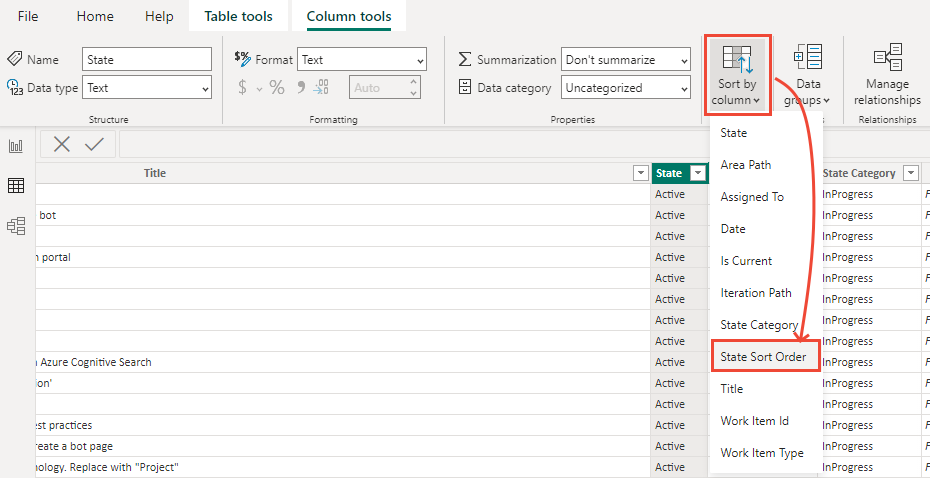Open the Home tab
This screenshot has height=480, width=931.
(95, 16)
